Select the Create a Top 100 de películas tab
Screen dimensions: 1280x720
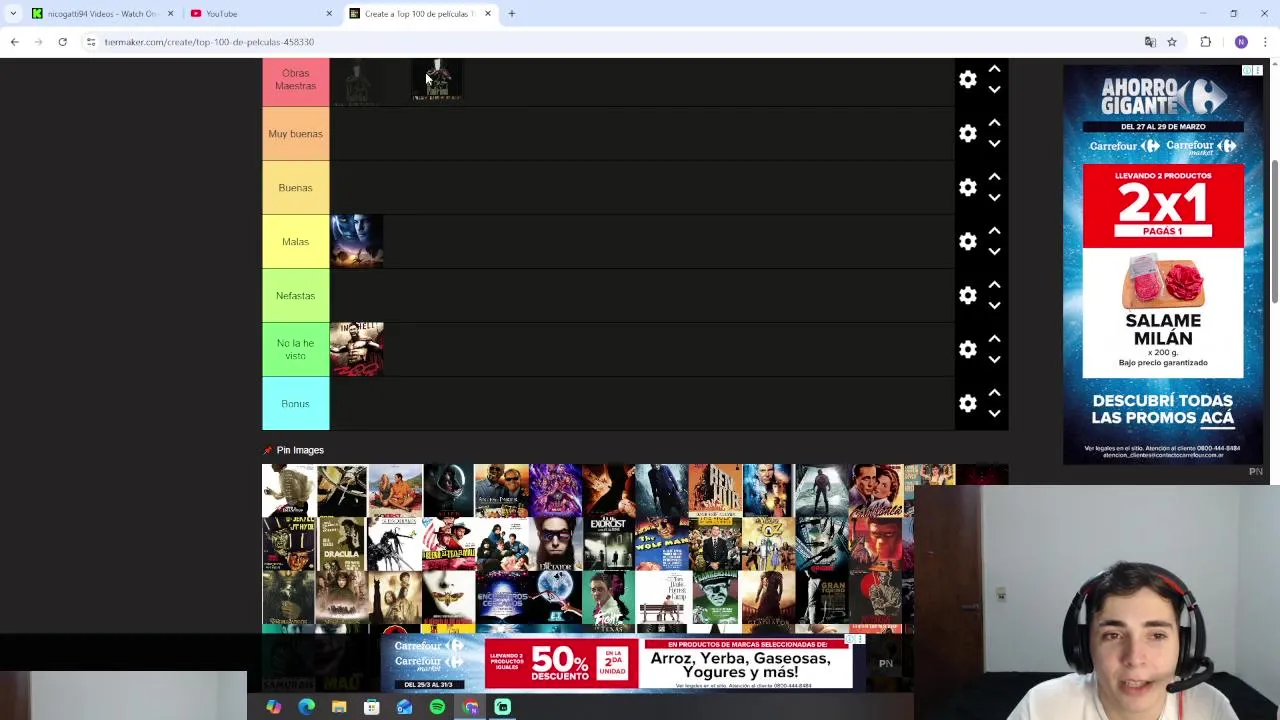coord(420,14)
